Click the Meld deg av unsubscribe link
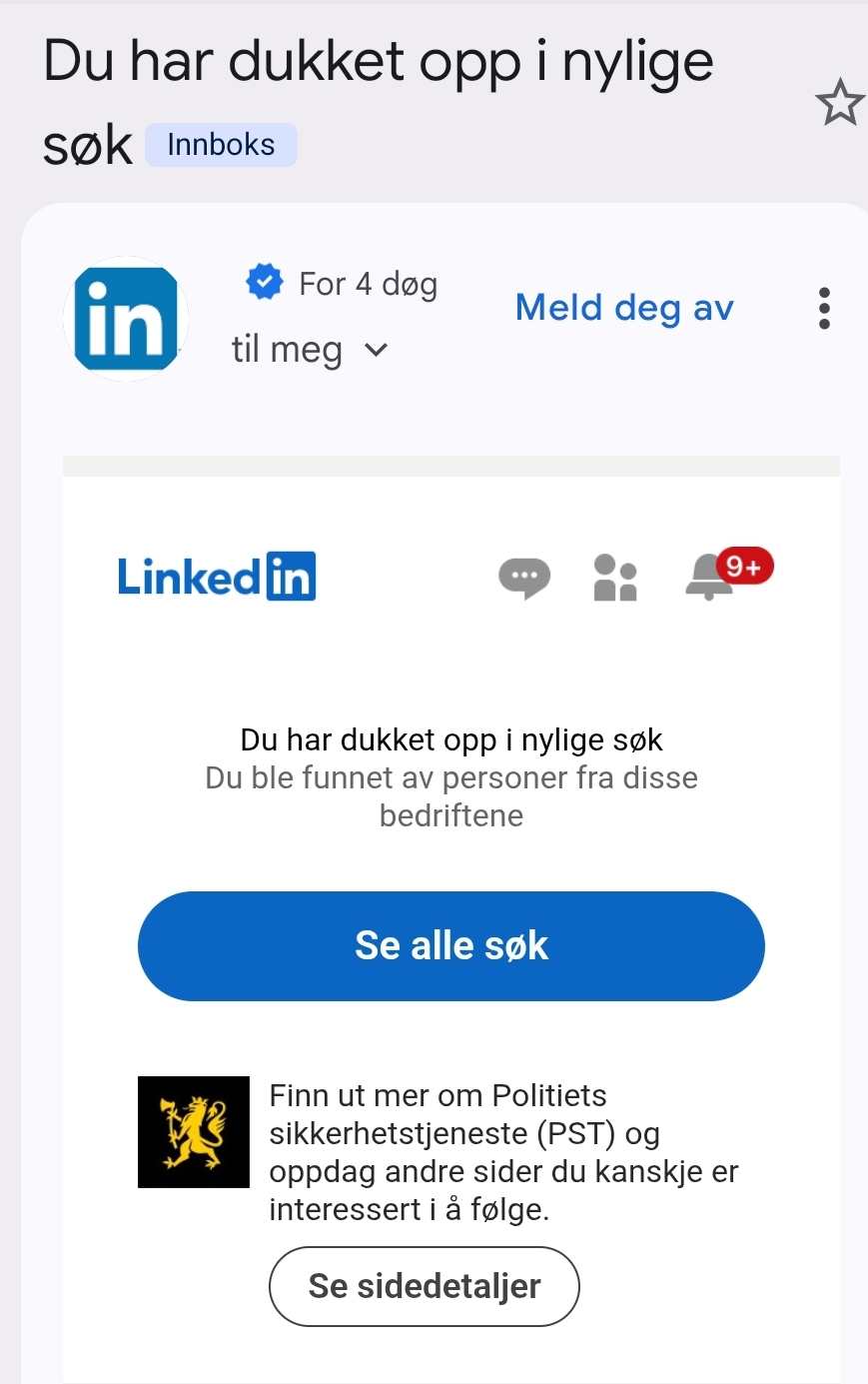The height and width of the screenshot is (1384, 868). coord(624,308)
